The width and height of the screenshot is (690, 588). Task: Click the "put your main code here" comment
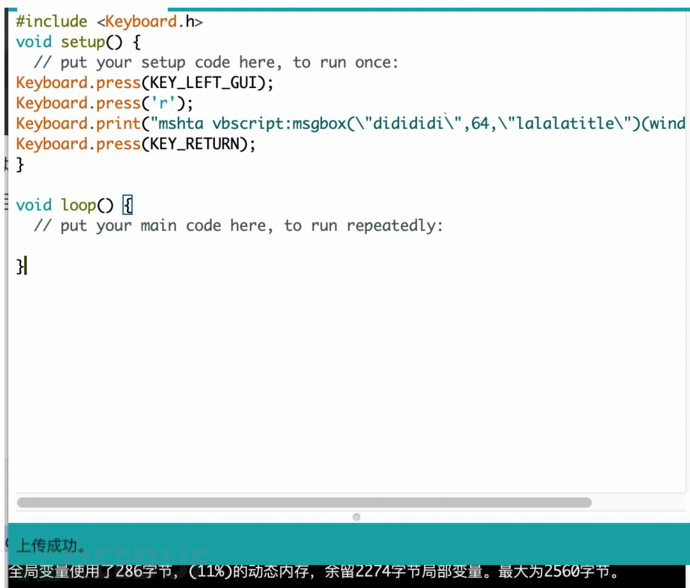[238, 226]
